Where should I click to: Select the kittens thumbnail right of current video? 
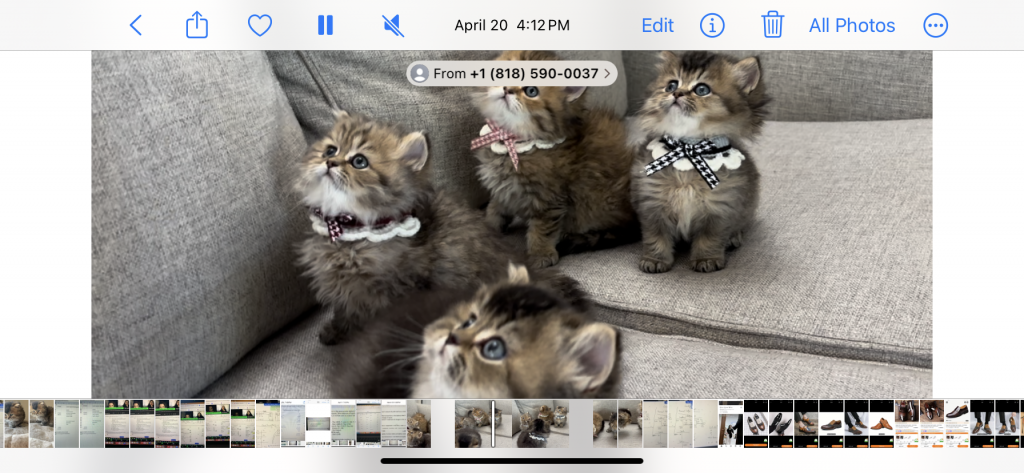tap(605, 424)
